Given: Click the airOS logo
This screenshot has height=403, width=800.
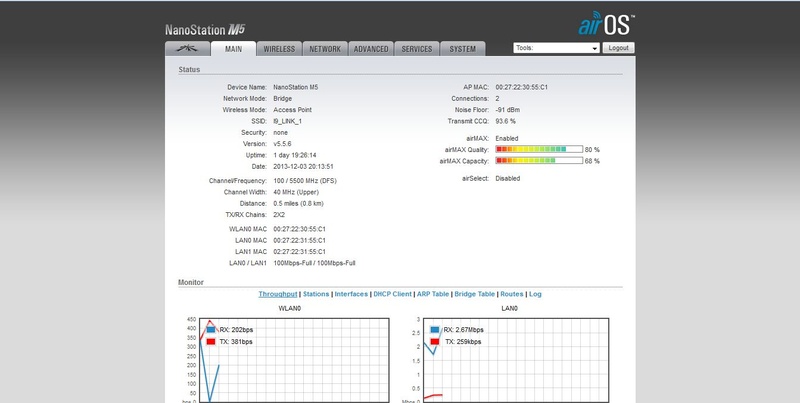Looking at the screenshot, I should pyautogui.click(x=604, y=24).
